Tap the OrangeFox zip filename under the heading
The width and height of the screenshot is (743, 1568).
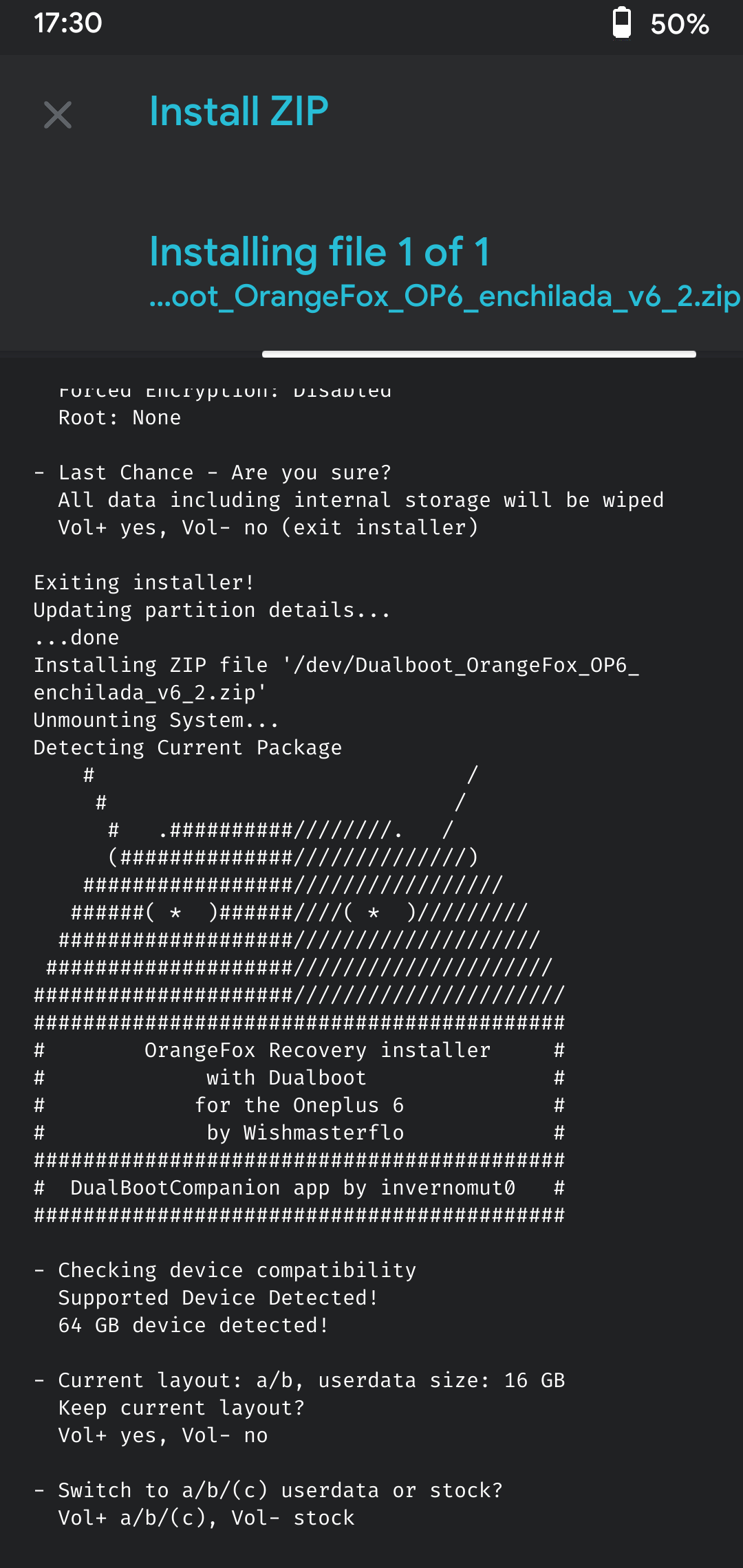(444, 296)
